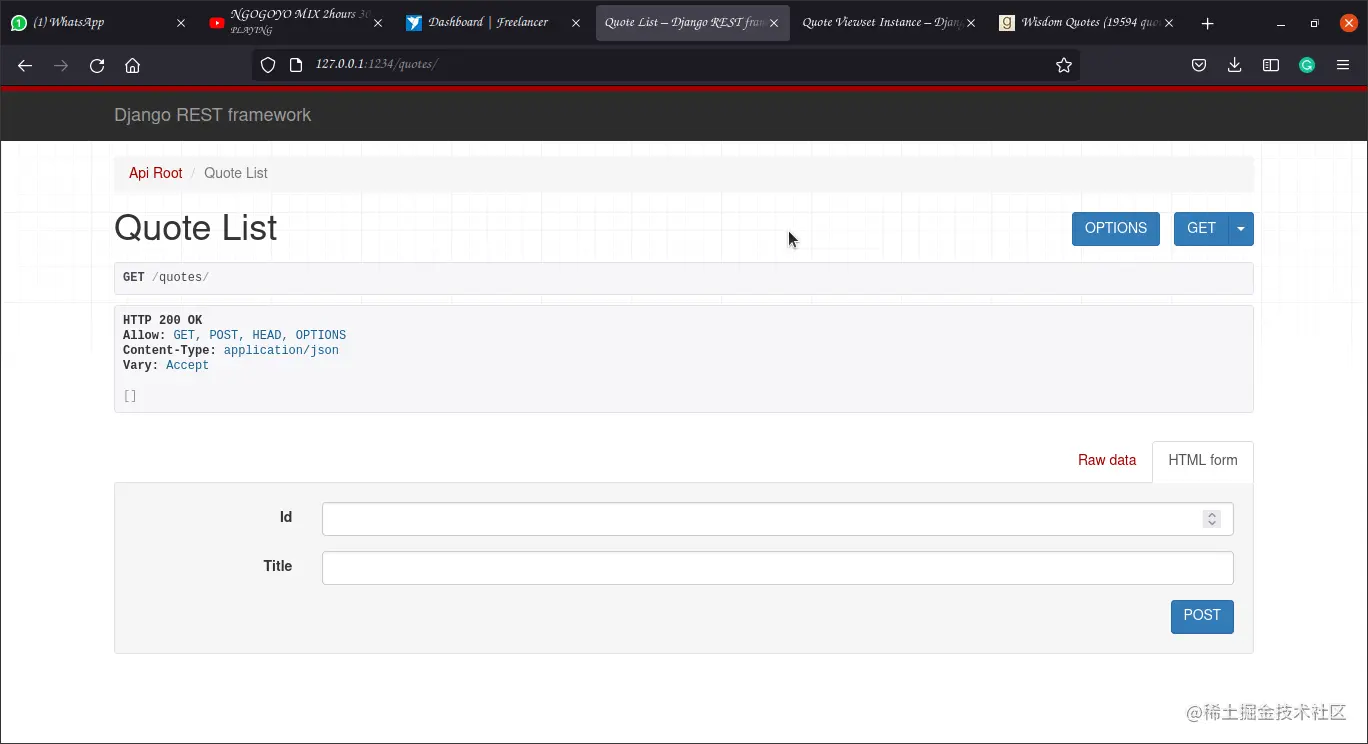Viewport: 1368px width, 744px height.
Task: Click the application/json content type text
Action: click(x=281, y=351)
